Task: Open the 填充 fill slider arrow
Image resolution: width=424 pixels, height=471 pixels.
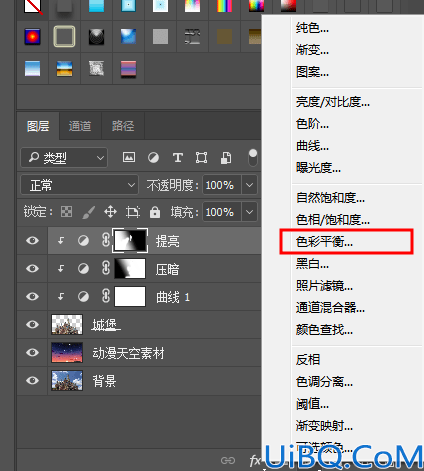Action: pos(249,212)
